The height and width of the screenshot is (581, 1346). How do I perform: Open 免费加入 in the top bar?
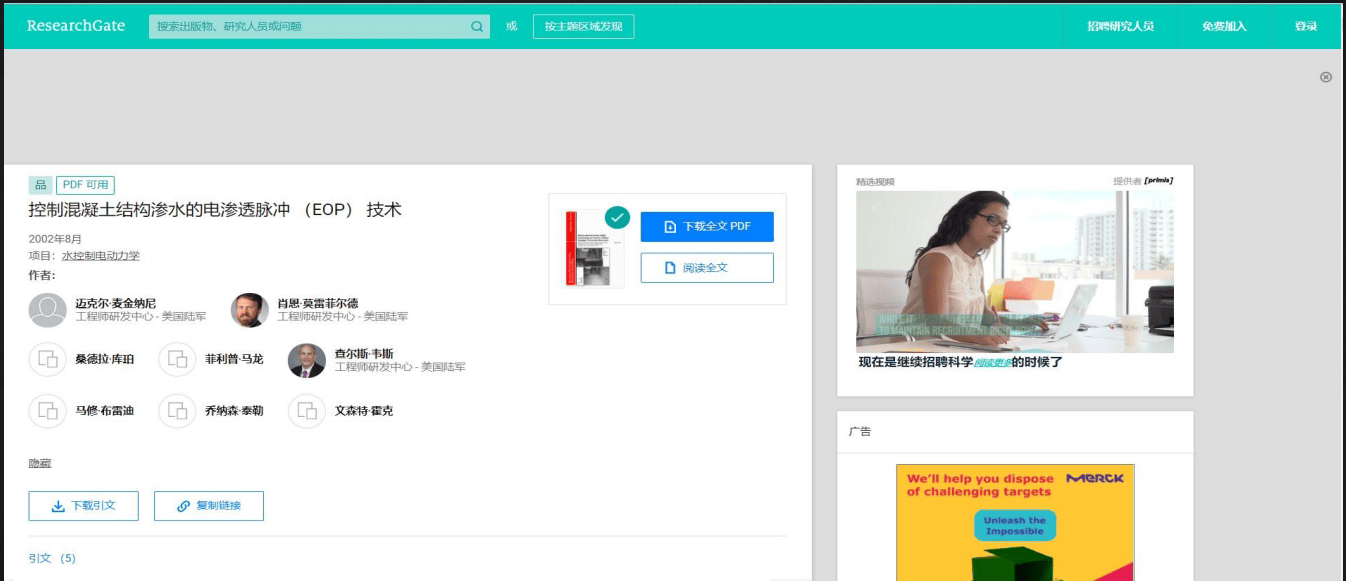point(1224,27)
